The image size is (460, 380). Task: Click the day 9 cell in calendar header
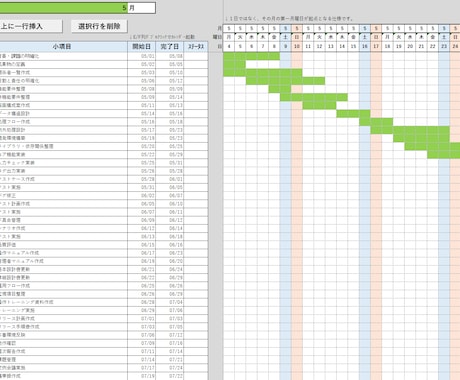[285, 46]
